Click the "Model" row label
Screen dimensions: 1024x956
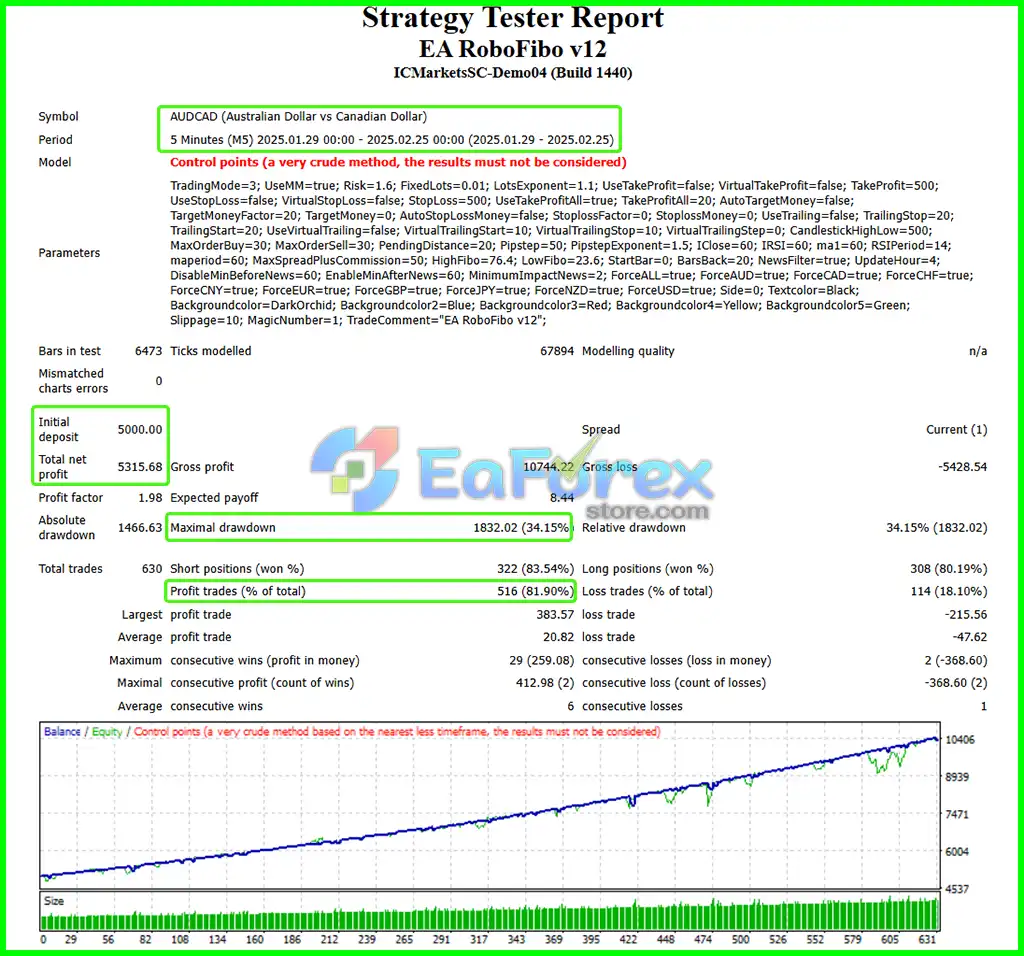tap(55, 162)
